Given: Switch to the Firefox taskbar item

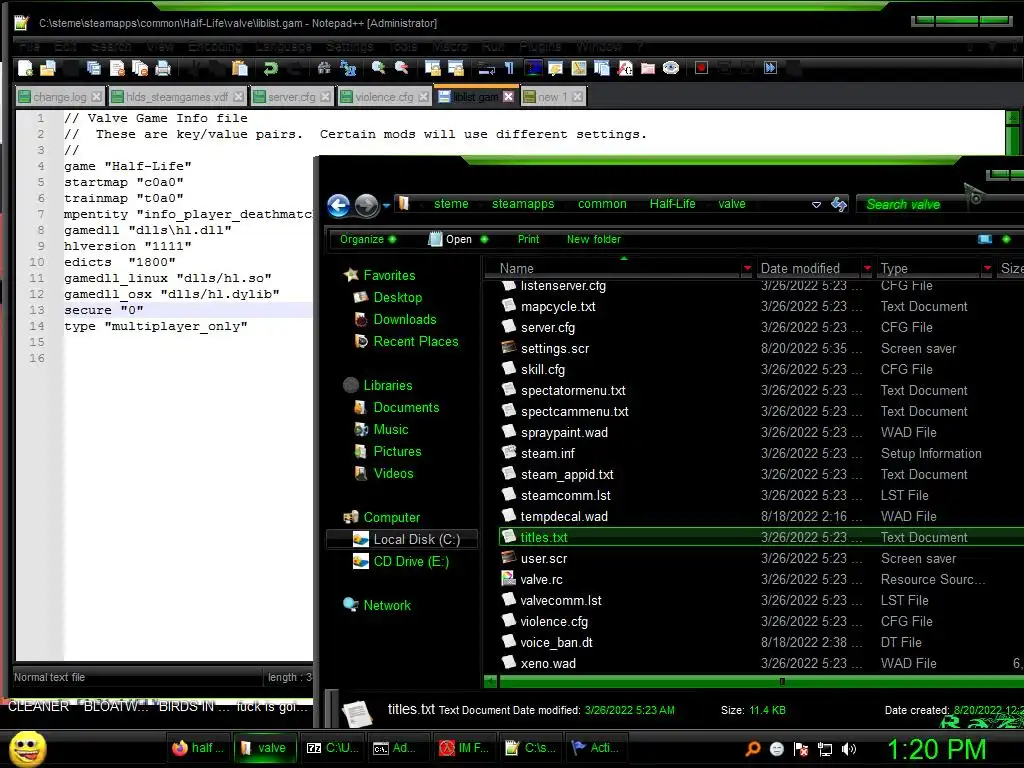Looking at the screenshot, I should 198,748.
